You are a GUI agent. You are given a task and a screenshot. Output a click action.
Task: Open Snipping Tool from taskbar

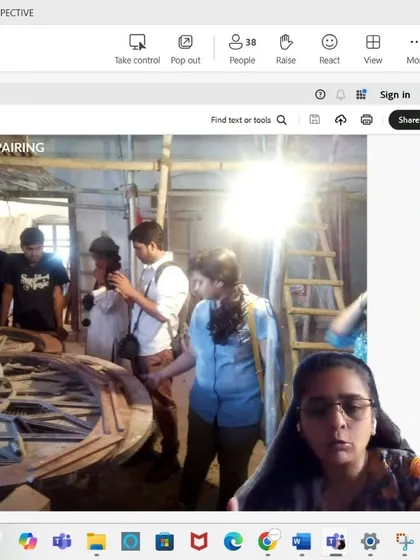tap(405, 541)
